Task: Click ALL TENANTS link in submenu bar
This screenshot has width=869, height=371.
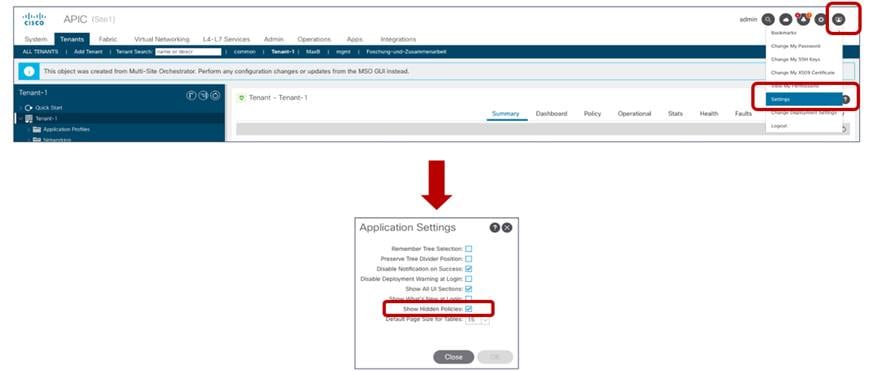Action: click(x=40, y=52)
